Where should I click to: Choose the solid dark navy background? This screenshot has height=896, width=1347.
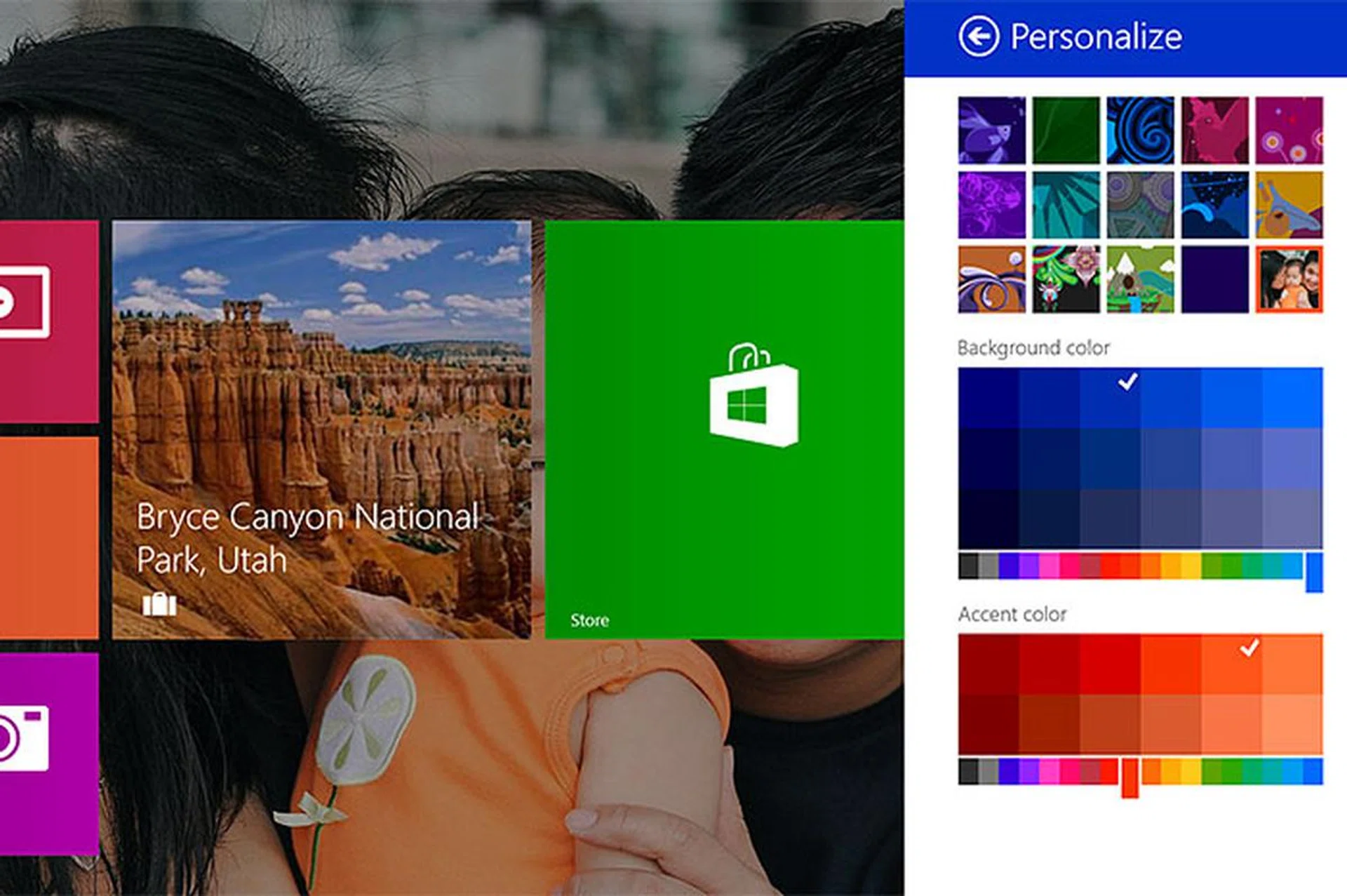(1214, 279)
